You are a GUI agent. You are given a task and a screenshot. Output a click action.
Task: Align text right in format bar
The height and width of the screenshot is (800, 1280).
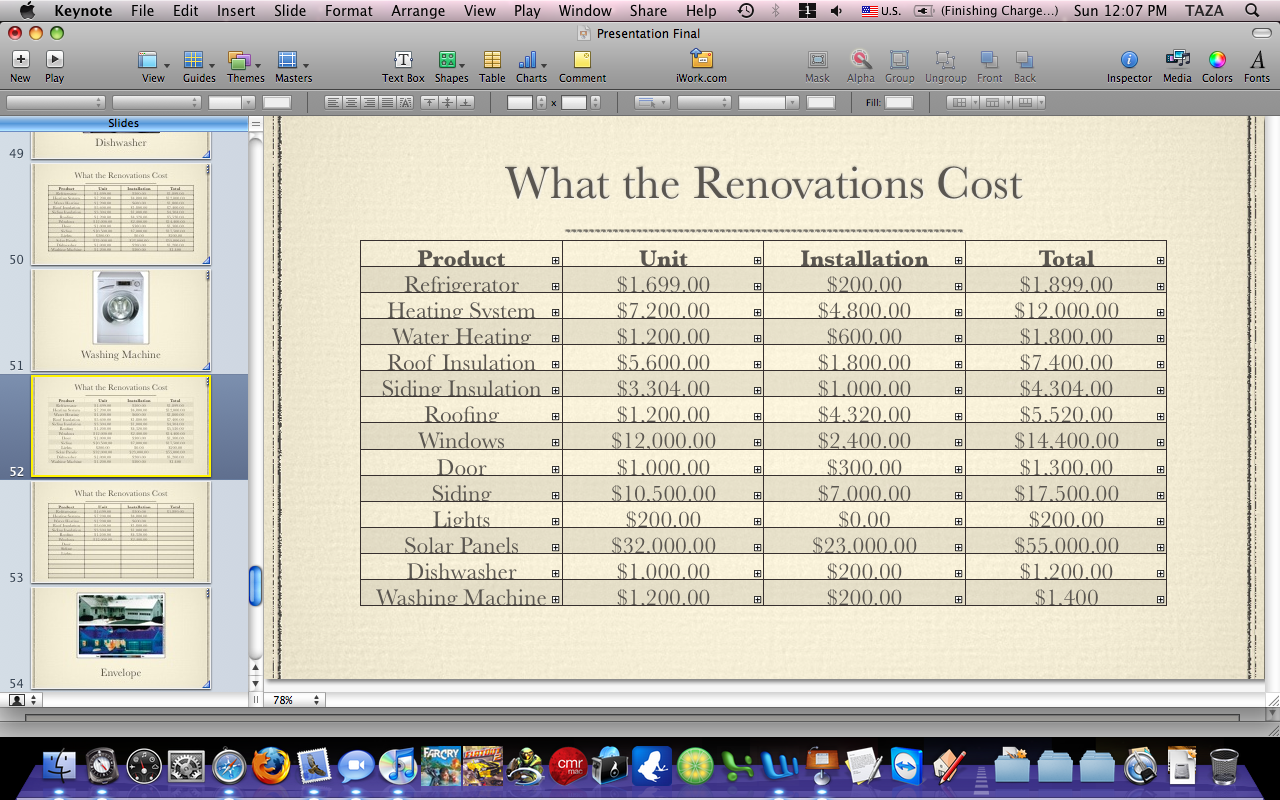click(x=369, y=102)
